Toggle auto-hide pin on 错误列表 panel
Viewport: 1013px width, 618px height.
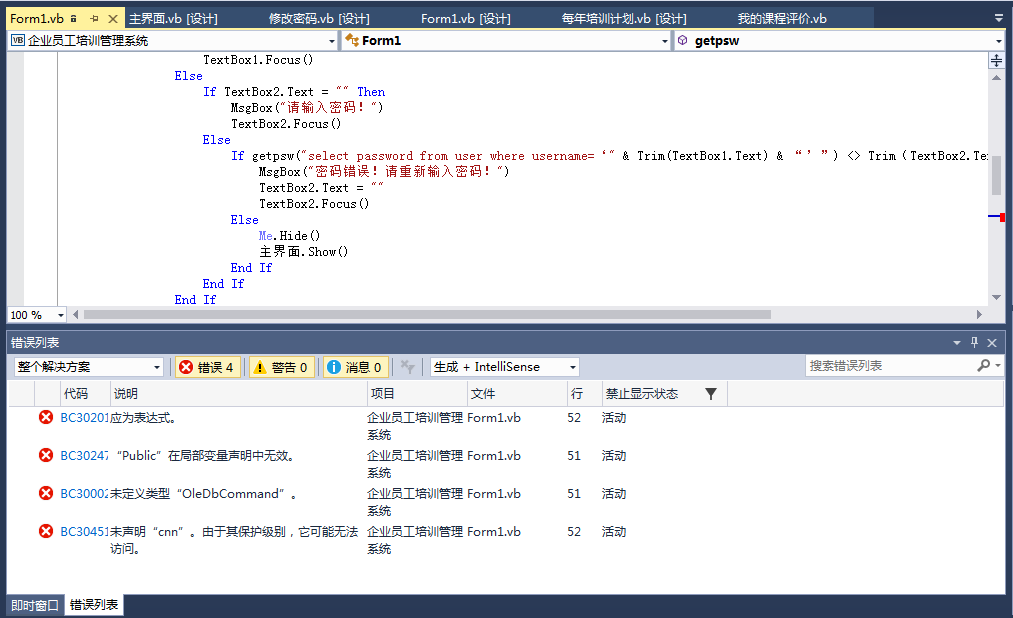pos(974,343)
